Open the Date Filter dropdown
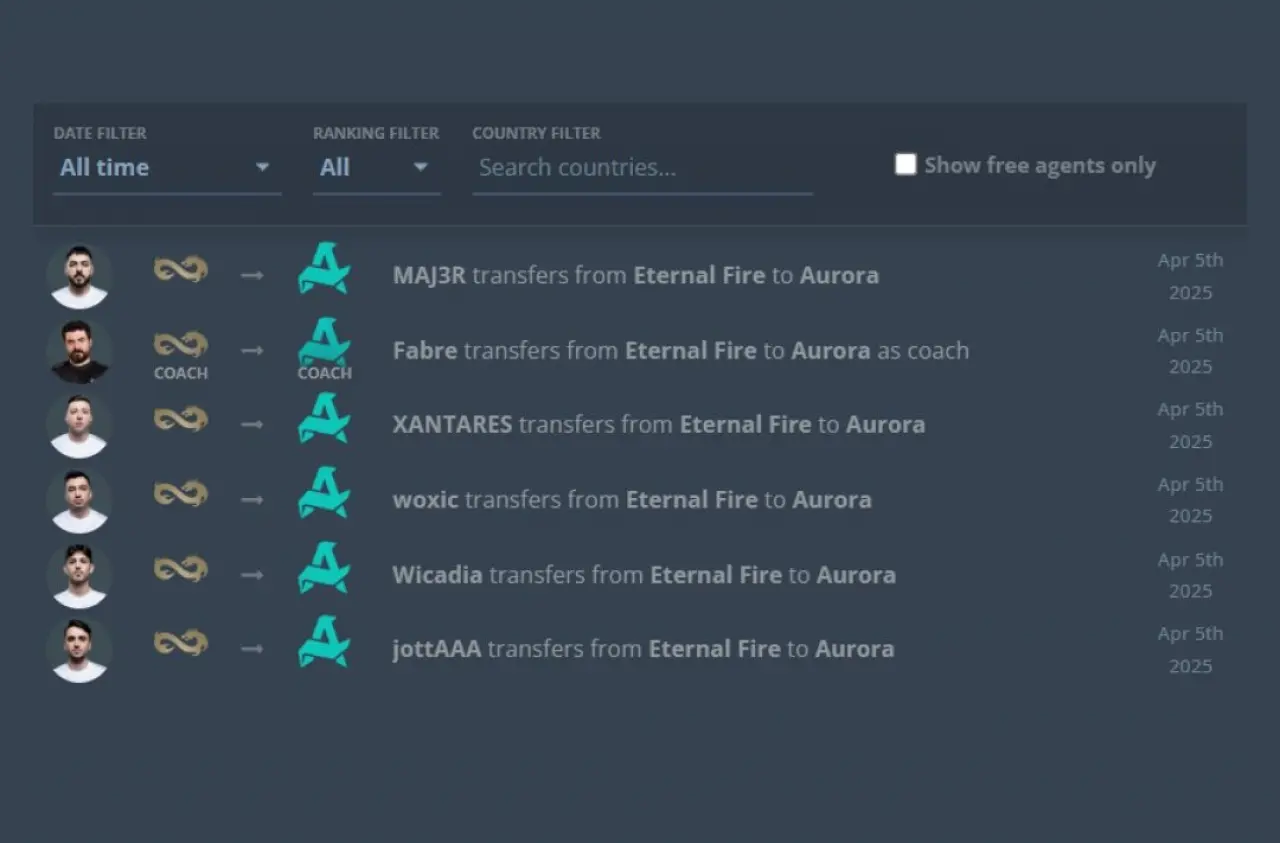The height and width of the screenshot is (843, 1280). coord(166,168)
